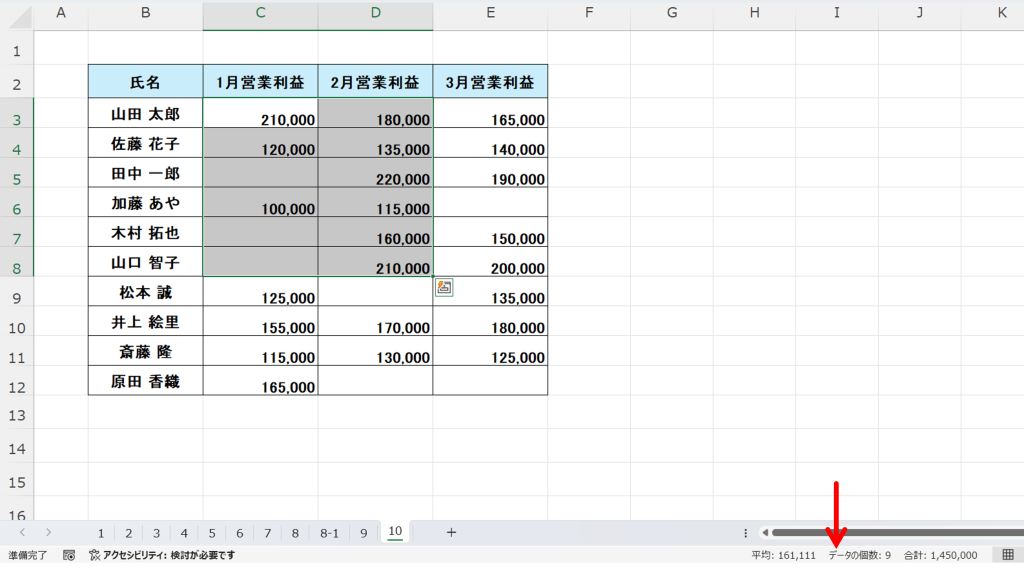Open sheet tab 8-1
This screenshot has height=571, width=1024.
[x=329, y=532]
